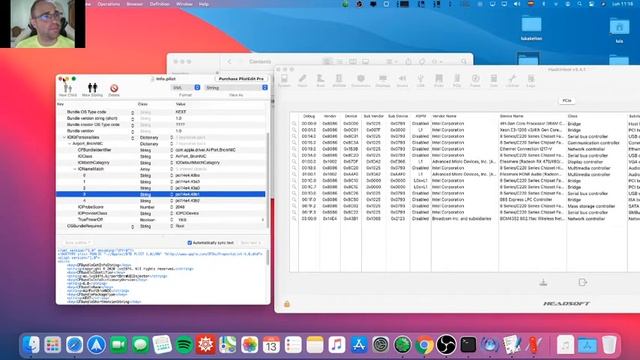This screenshot has width=640, height=360.
Task: Open Hackintool Extensions section
Action: 361,80
